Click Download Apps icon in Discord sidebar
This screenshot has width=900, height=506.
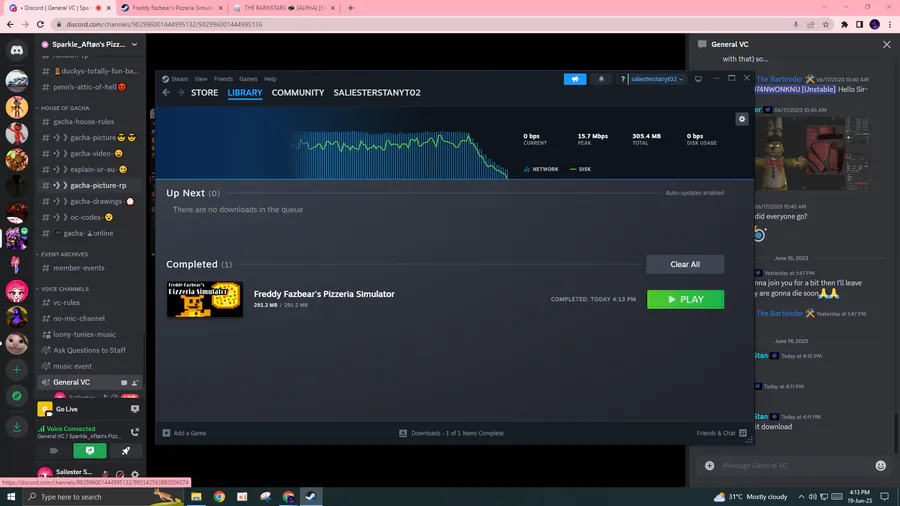[17, 427]
